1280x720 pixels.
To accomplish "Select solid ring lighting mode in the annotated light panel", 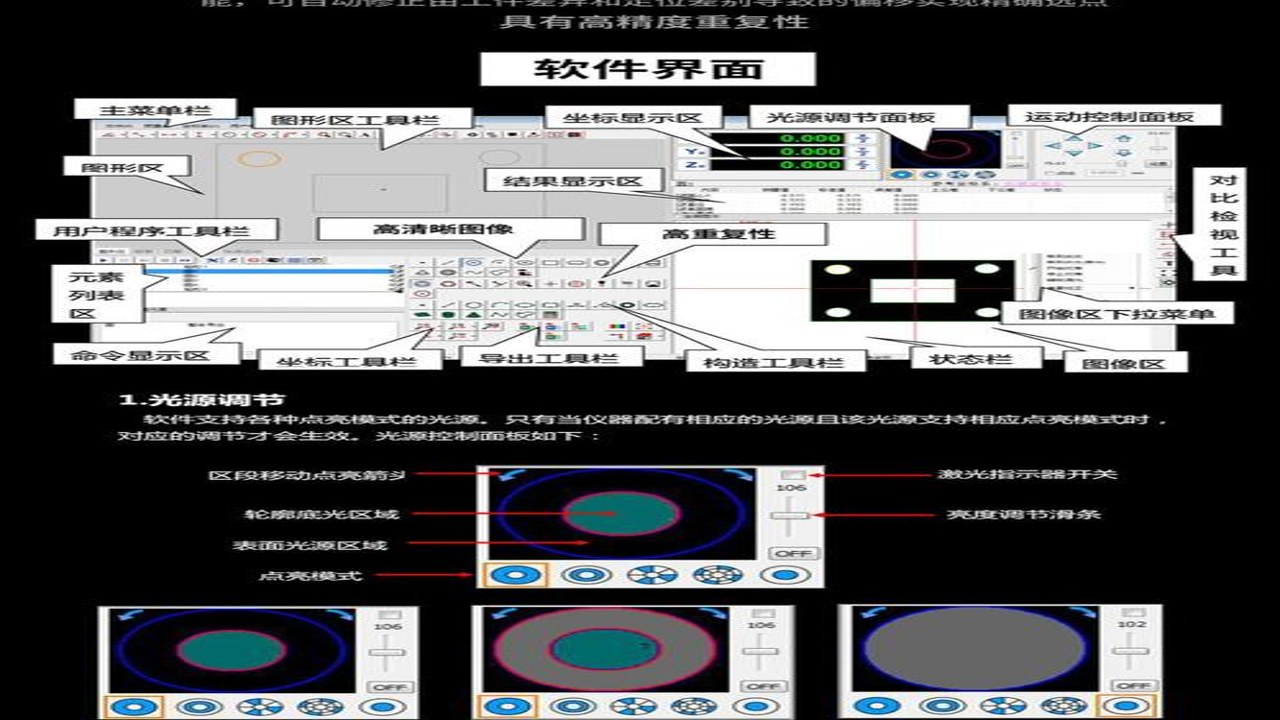I will tap(515, 575).
